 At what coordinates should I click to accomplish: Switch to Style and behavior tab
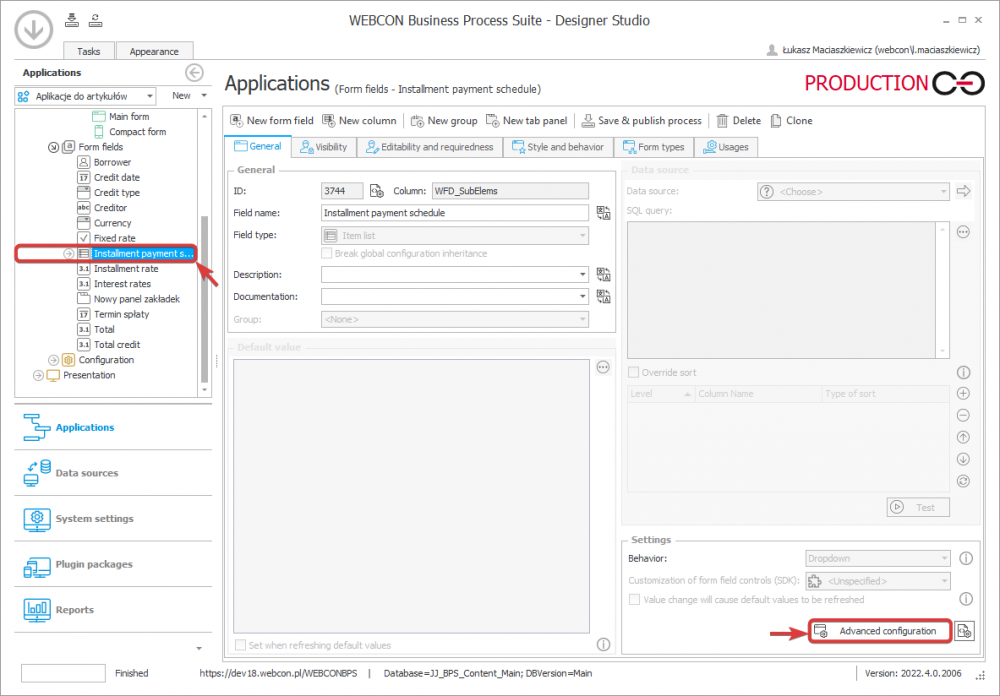coord(558,147)
